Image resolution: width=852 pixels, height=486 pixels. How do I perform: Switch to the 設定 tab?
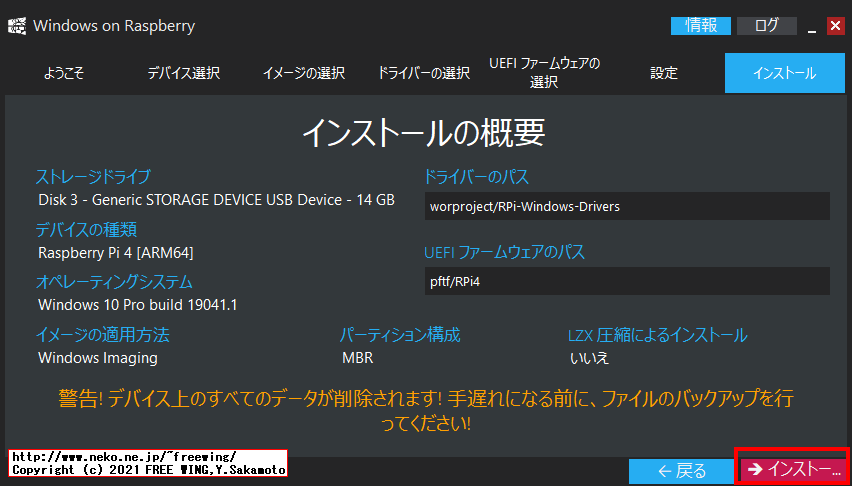tap(664, 73)
